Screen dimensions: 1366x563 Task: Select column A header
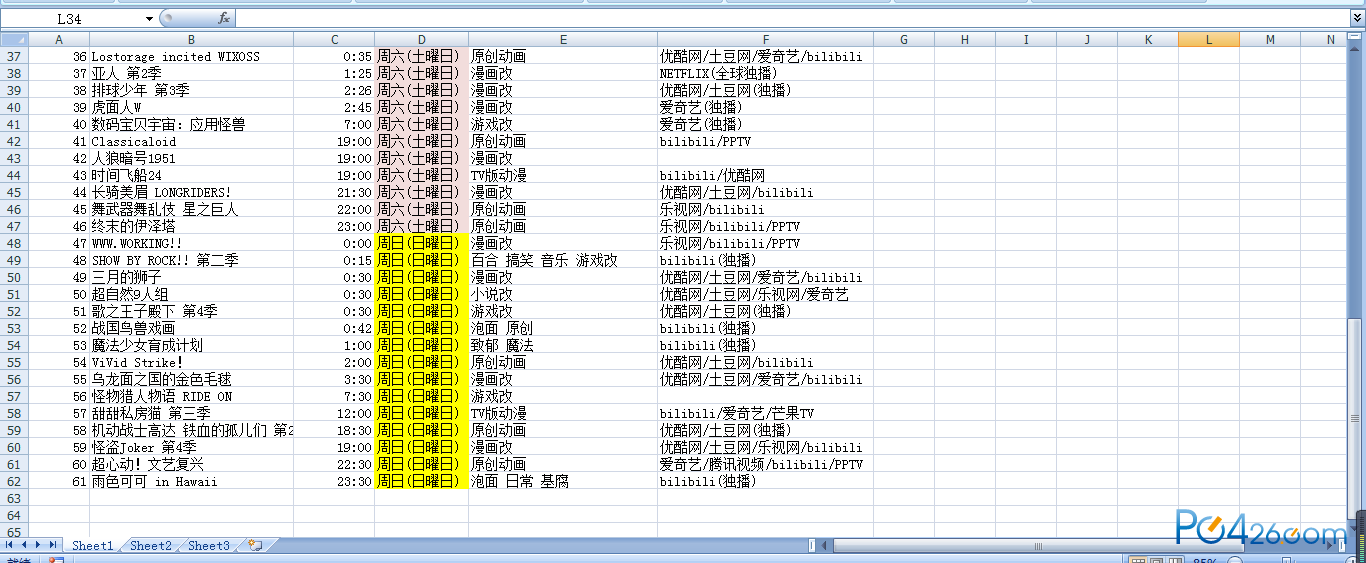(59, 39)
